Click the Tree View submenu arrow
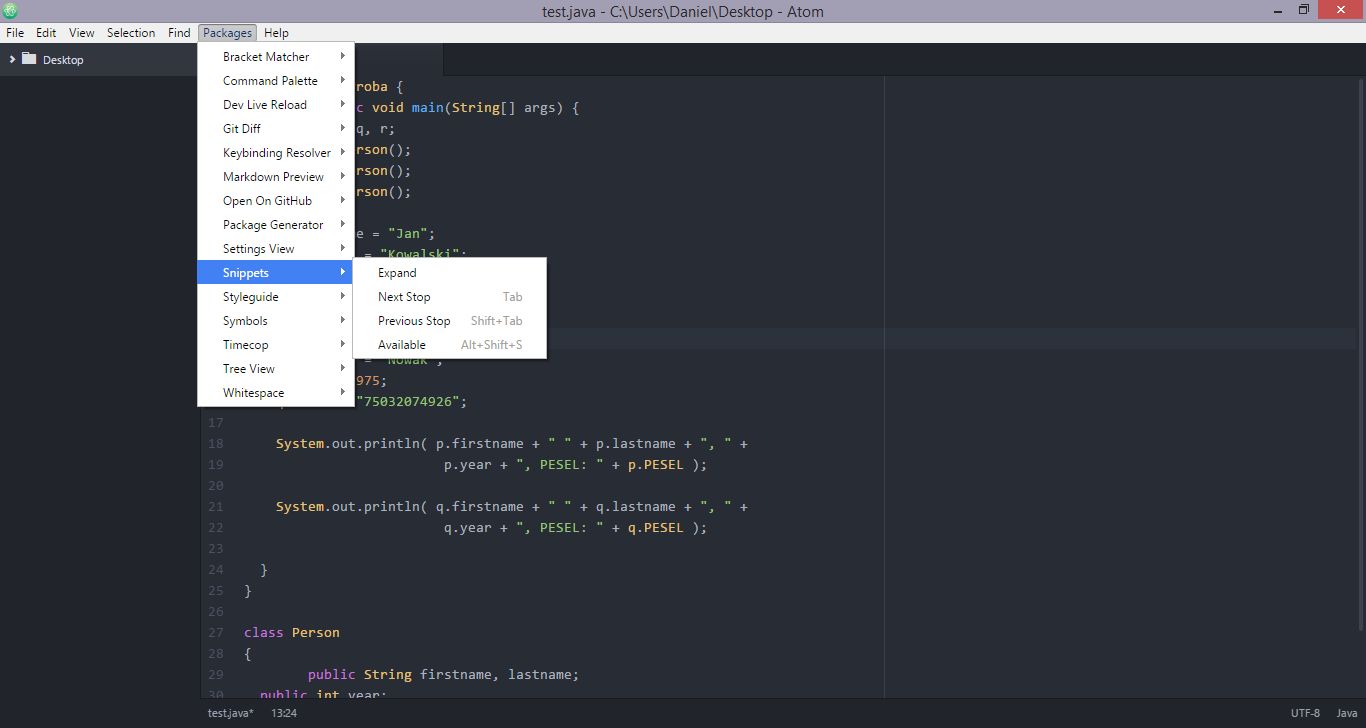The height and width of the screenshot is (728, 1366). pos(342,369)
